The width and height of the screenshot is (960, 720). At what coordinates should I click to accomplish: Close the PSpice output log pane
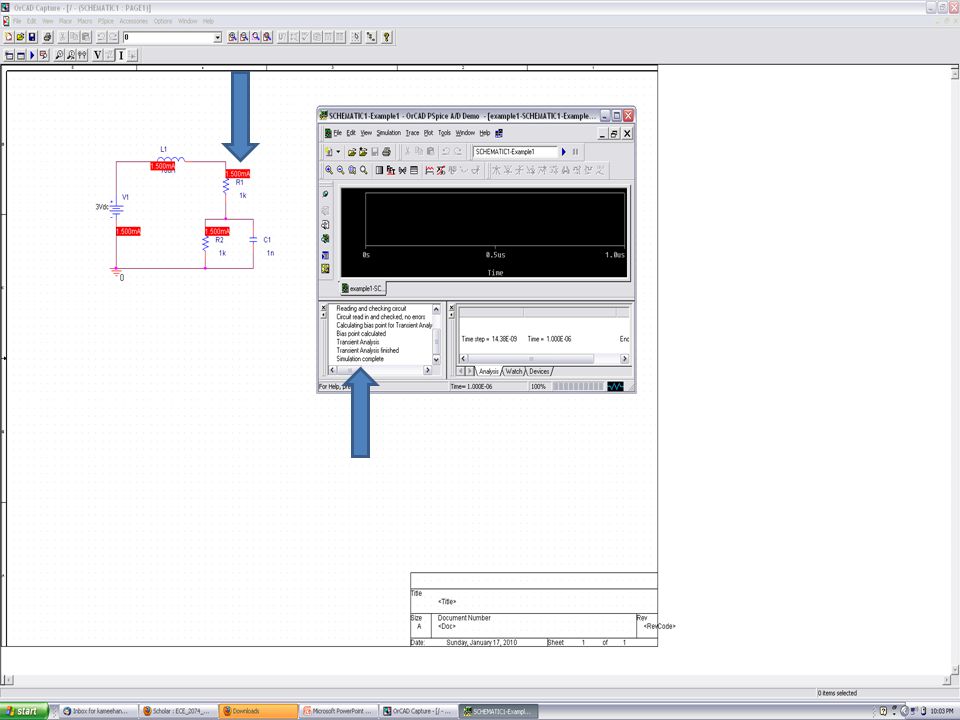point(324,308)
